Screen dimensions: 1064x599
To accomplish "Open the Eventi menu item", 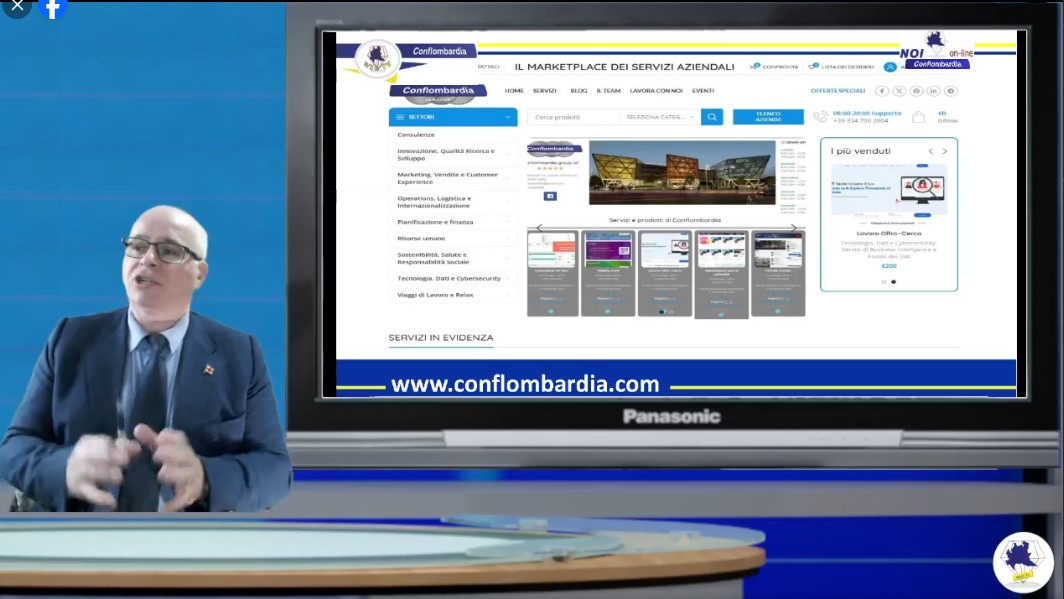I will click(703, 91).
